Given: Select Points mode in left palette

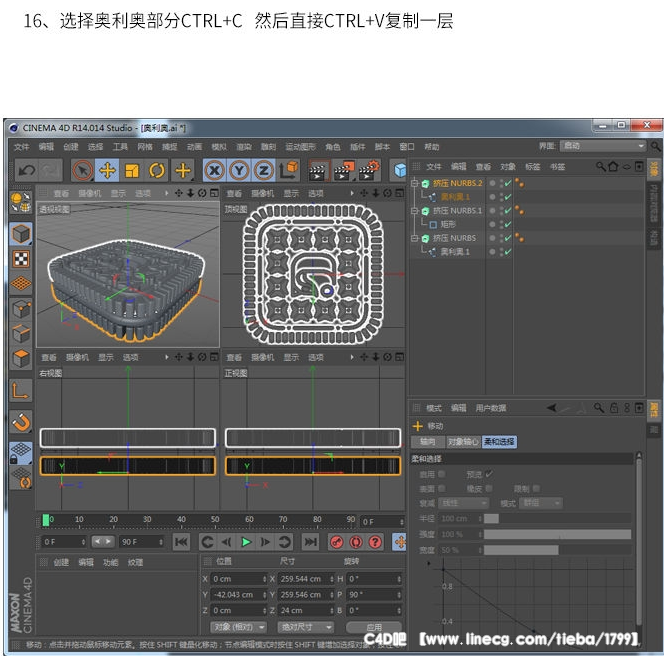Looking at the screenshot, I should (x=21, y=309).
